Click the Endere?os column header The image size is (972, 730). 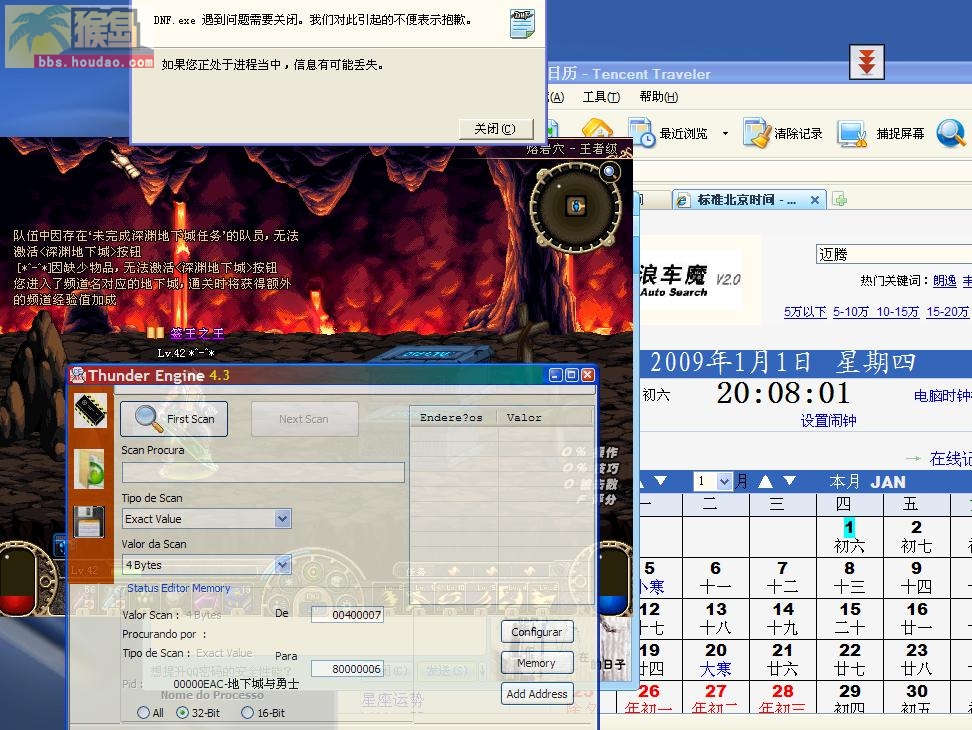(451, 418)
